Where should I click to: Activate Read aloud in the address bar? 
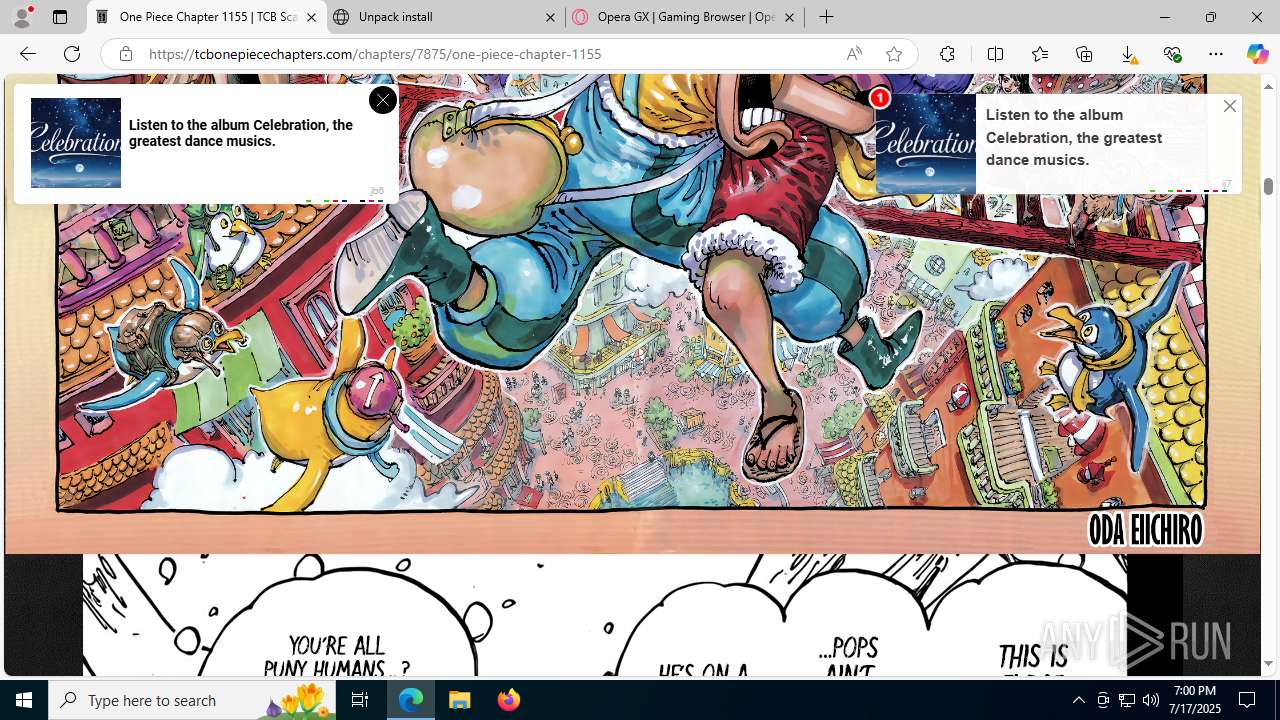[854, 54]
